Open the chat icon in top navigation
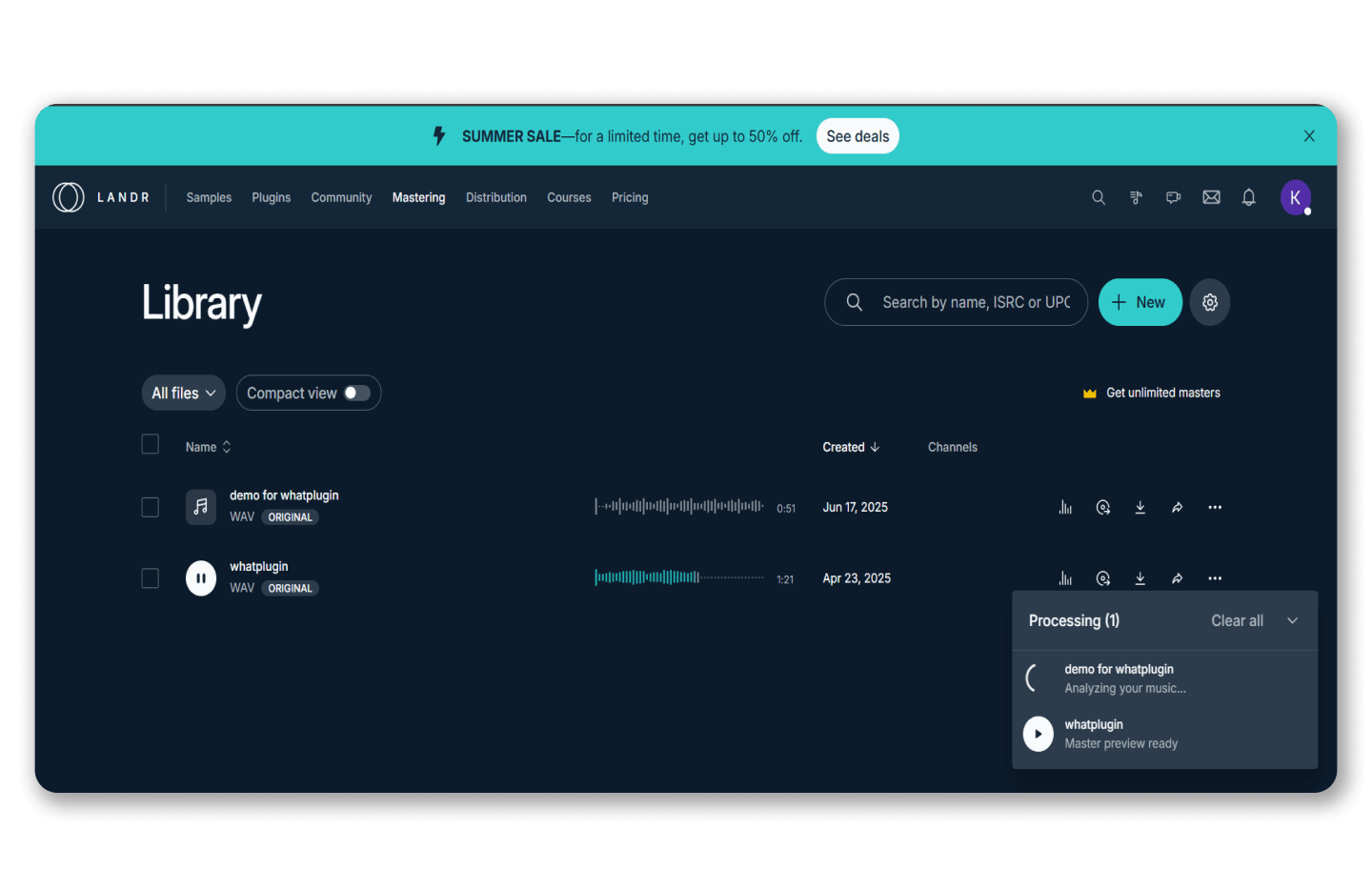1372x890 pixels. point(1174,197)
